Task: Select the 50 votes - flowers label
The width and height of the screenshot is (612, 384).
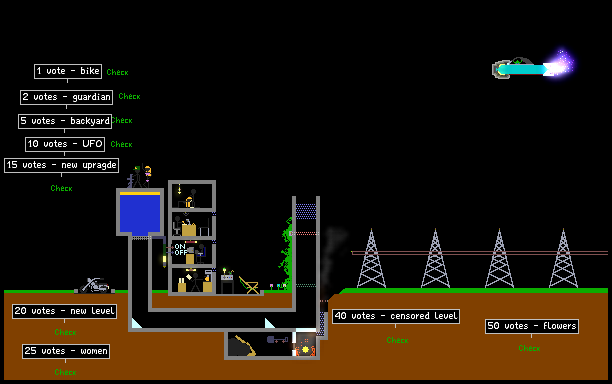Action: [x=532, y=326]
